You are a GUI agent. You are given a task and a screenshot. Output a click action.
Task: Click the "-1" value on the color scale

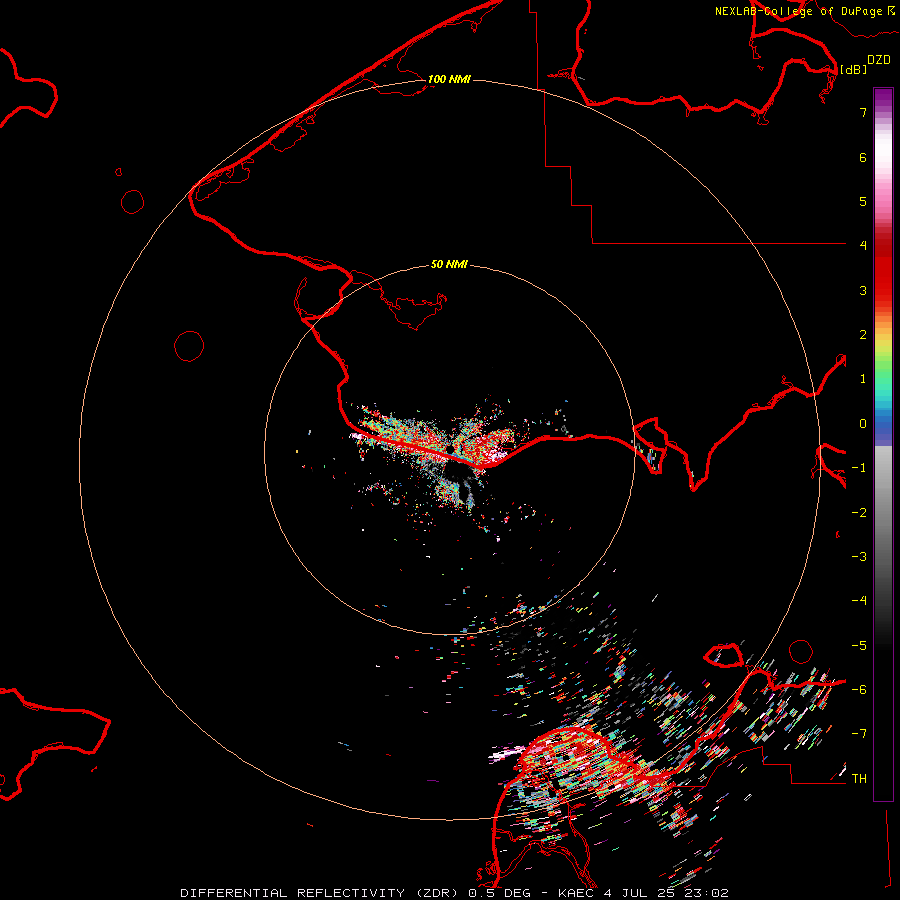(x=859, y=468)
